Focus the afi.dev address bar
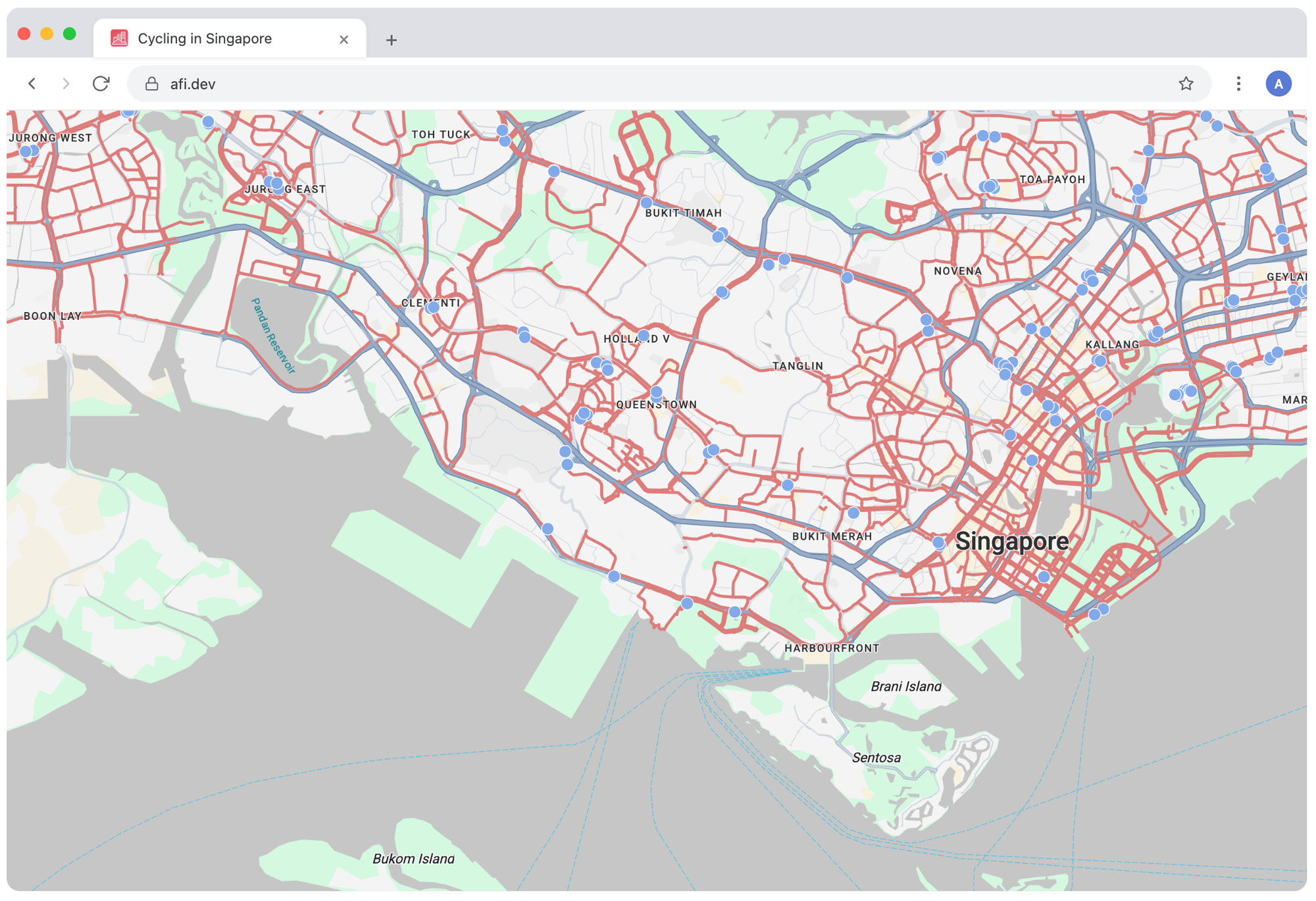 coord(668,84)
